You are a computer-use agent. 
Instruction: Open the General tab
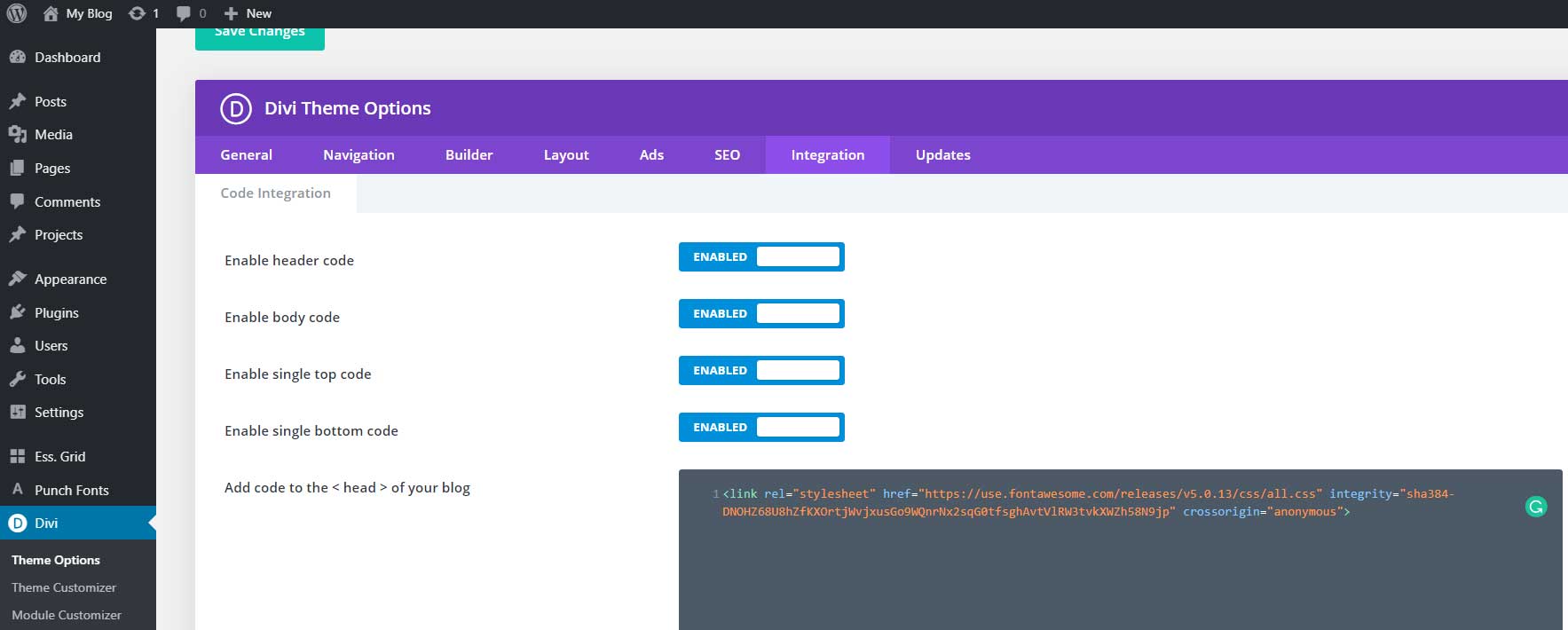[246, 154]
